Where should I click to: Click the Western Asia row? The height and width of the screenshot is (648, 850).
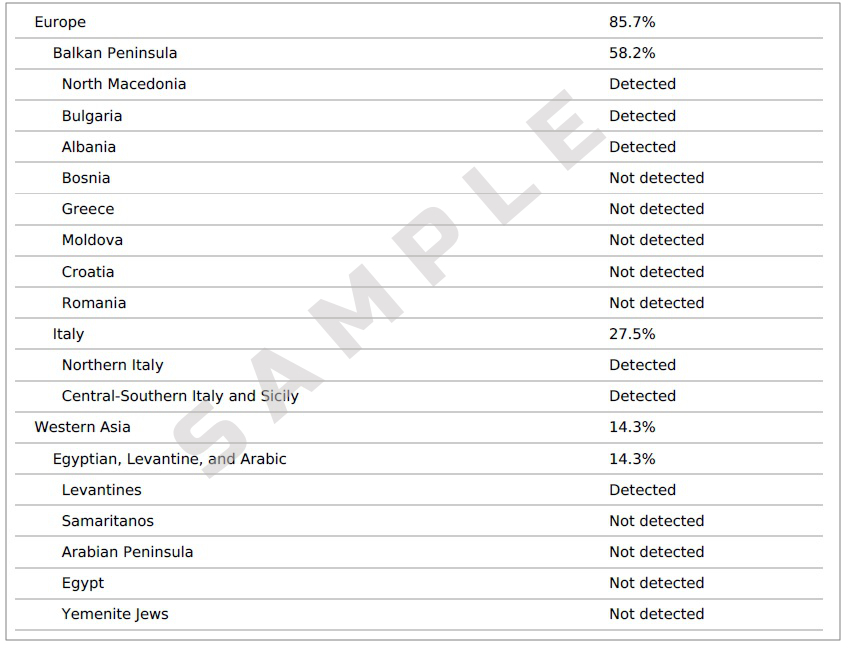tap(418, 427)
